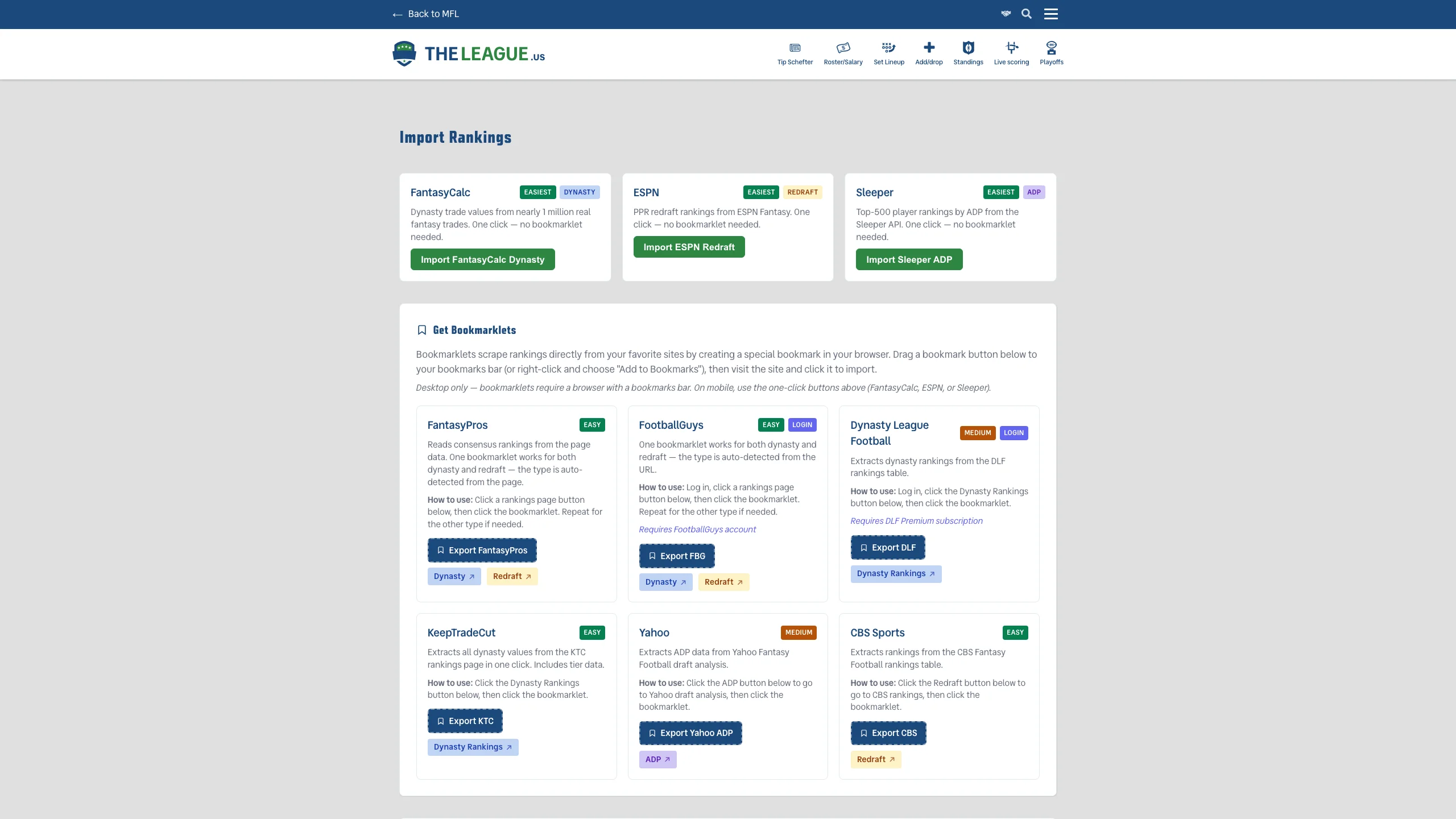Click the ADP badge on Sleeper card
The width and height of the screenshot is (1456, 819).
[x=1034, y=192]
